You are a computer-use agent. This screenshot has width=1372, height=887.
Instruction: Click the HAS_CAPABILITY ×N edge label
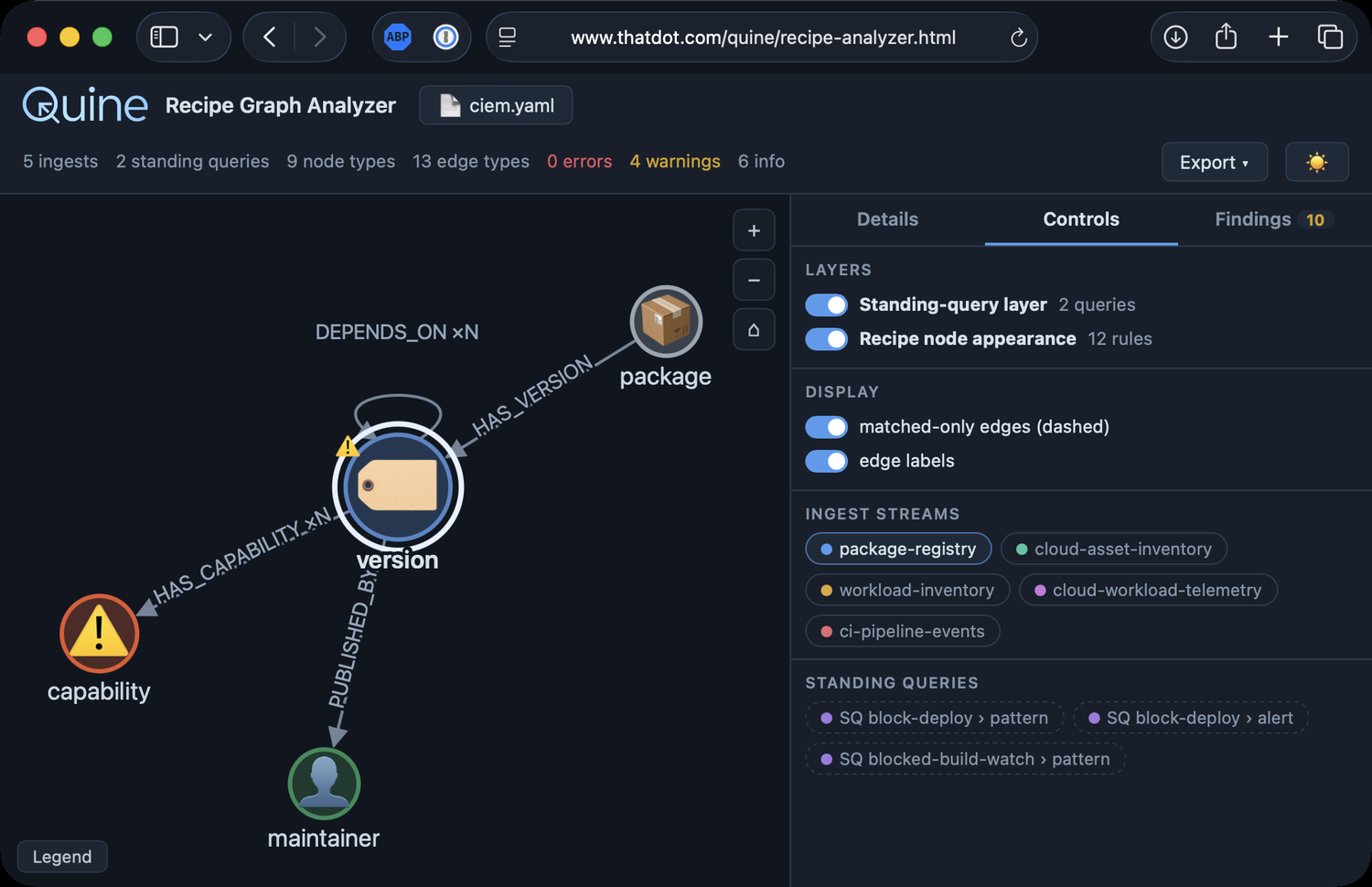click(241, 555)
